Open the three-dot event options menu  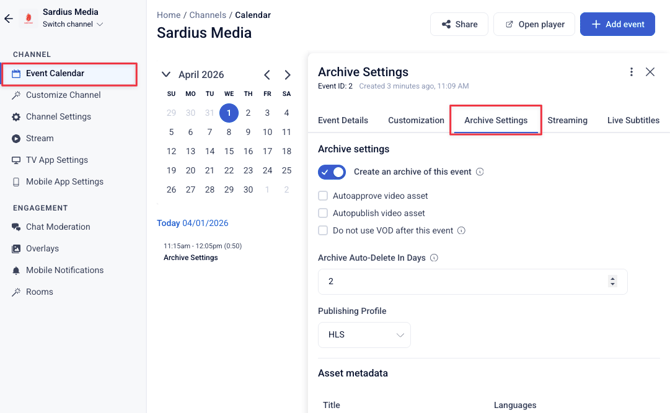[631, 72]
